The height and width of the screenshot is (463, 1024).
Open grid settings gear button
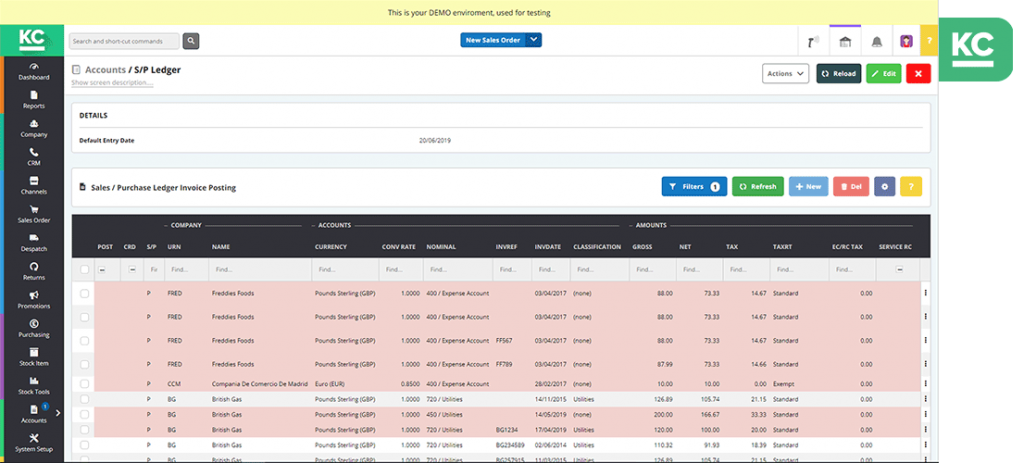pos(885,186)
